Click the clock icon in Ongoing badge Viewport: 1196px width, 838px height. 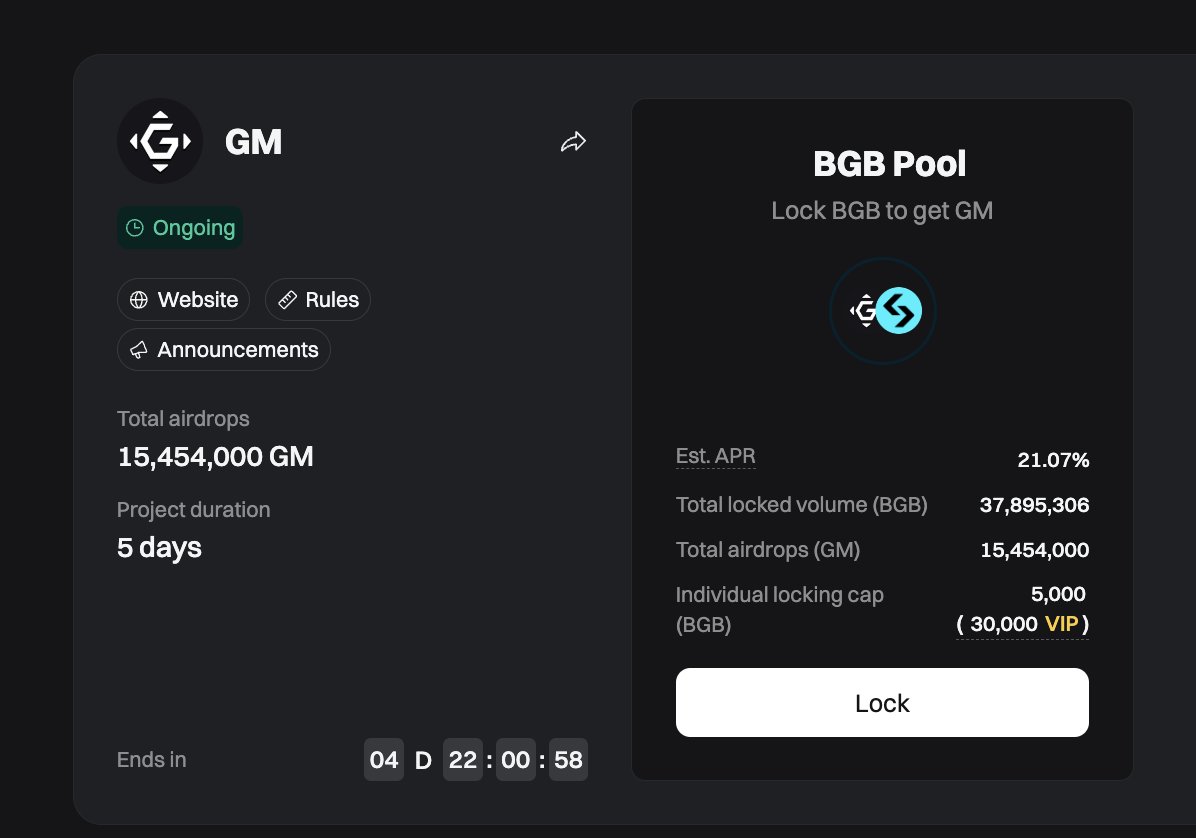(135, 228)
